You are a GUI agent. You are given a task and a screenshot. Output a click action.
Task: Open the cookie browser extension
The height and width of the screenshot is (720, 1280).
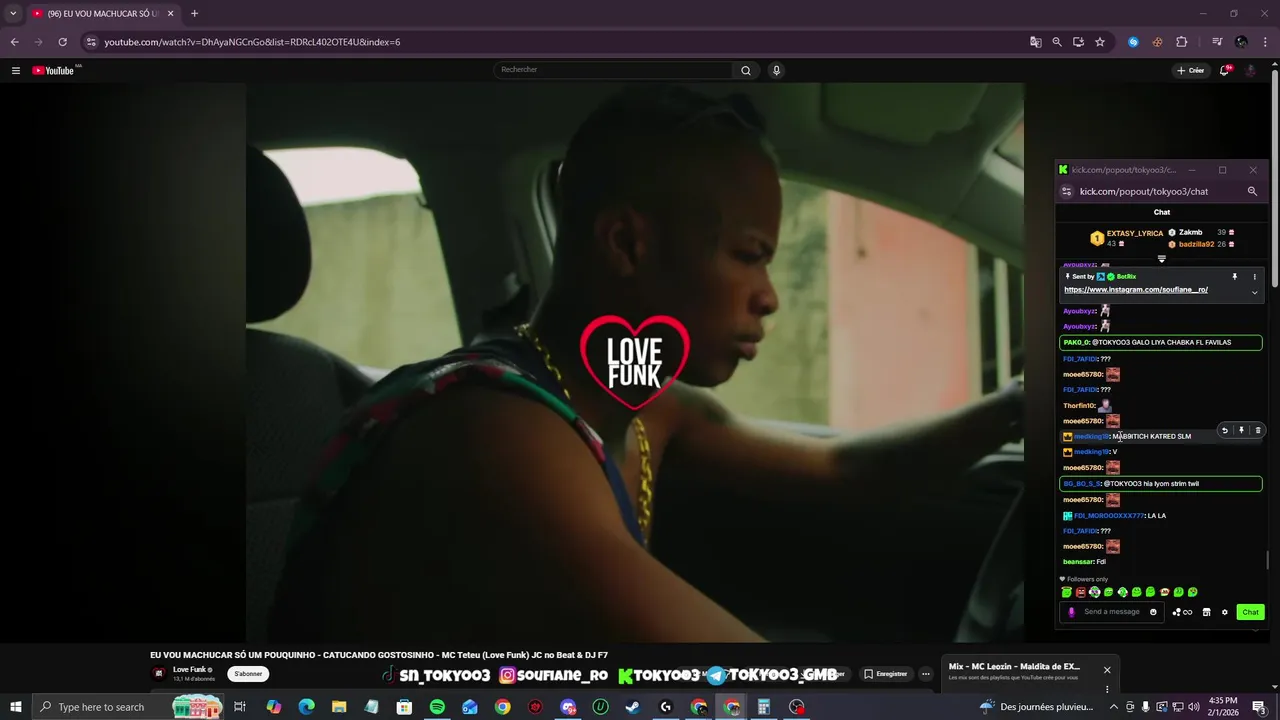click(x=1157, y=42)
